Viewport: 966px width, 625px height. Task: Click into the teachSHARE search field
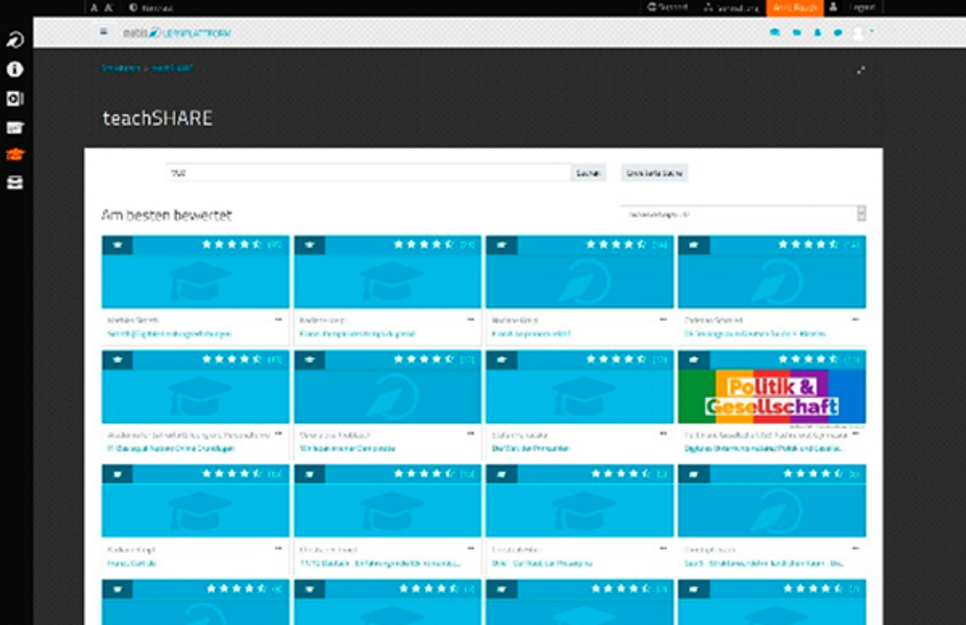pos(367,173)
